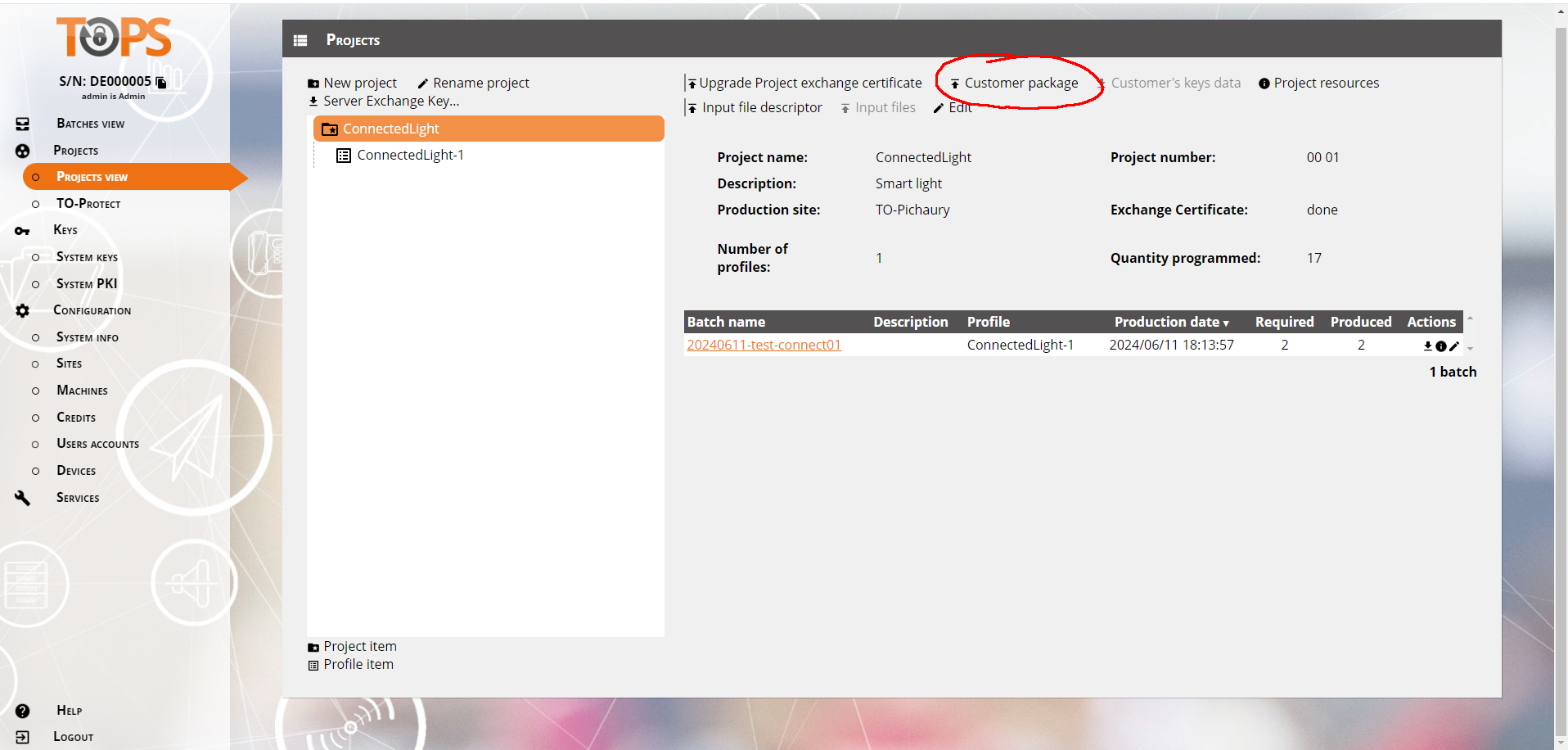Open the 20240611-test-connect01 batch link
This screenshot has width=1568, height=750.
coord(764,345)
